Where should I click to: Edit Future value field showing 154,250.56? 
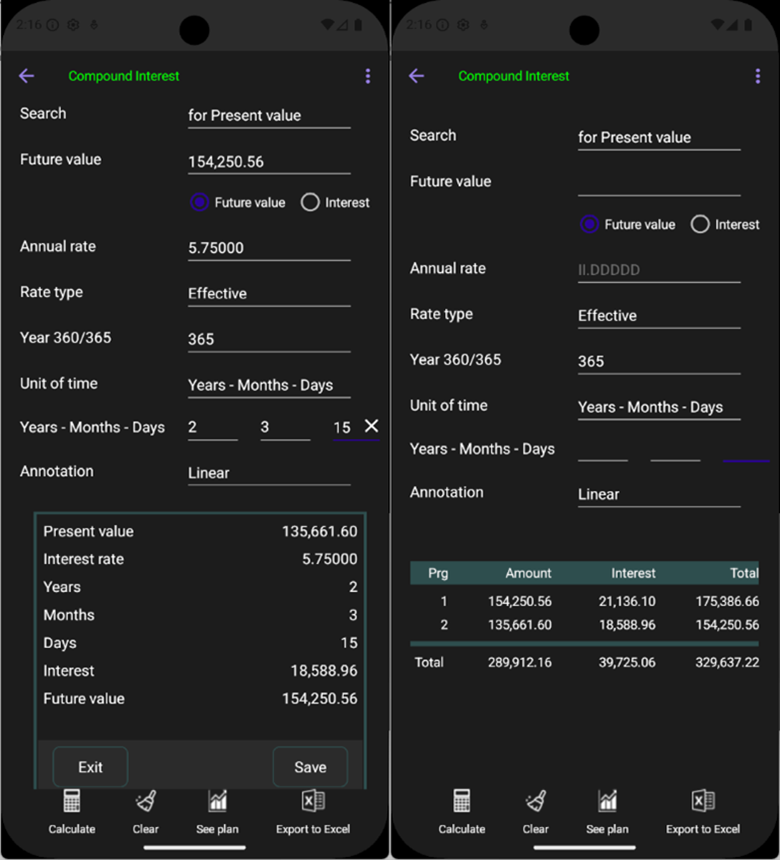point(269,162)
